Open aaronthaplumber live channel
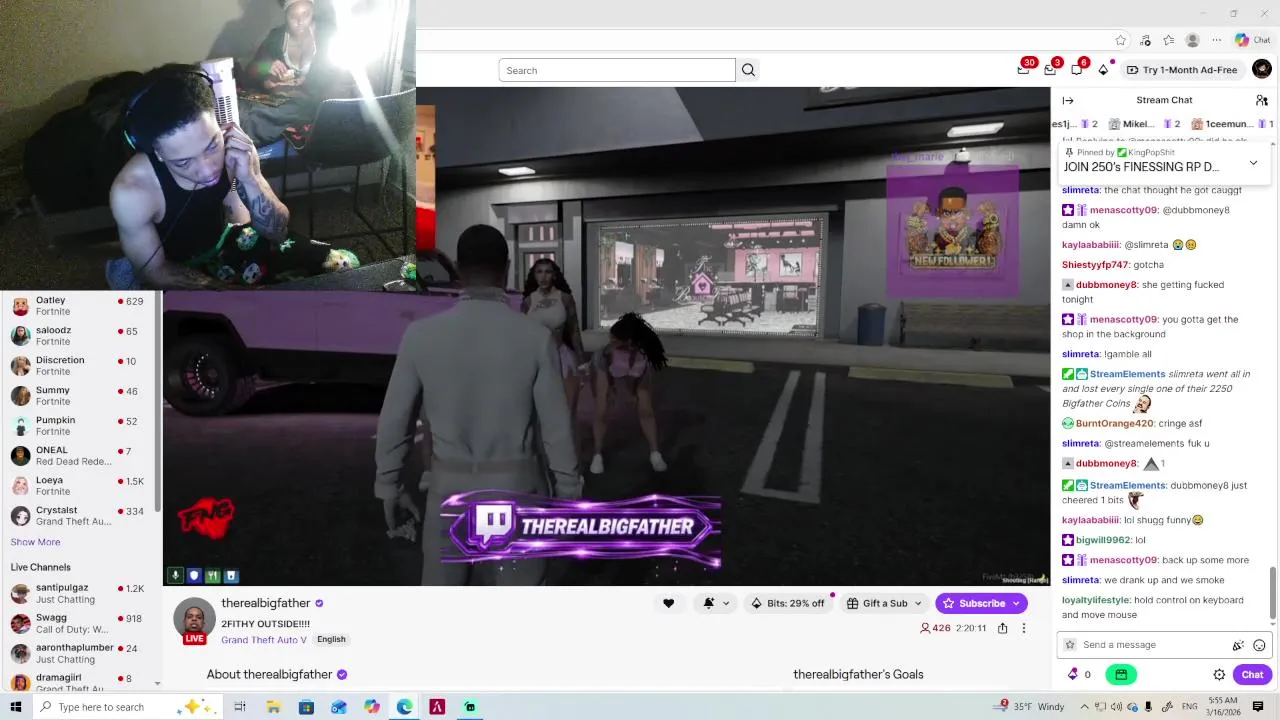Screen dimensions: 1280x720 80,654
